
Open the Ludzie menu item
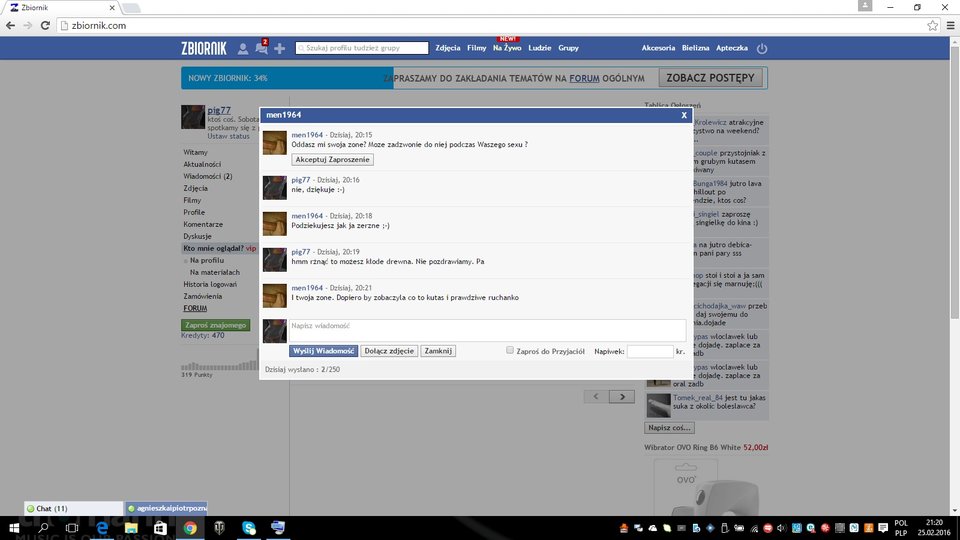click(x=540, y=48)
